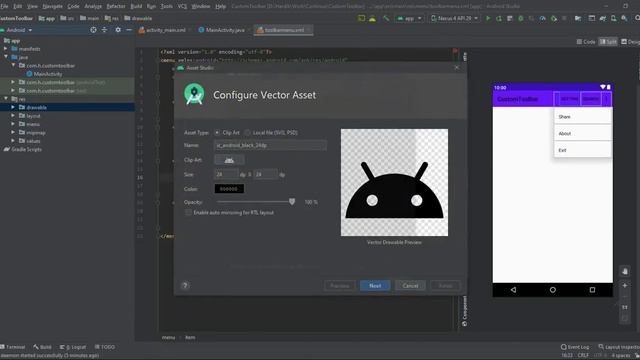Tap the home circle on phone preview

coord(553,290)
